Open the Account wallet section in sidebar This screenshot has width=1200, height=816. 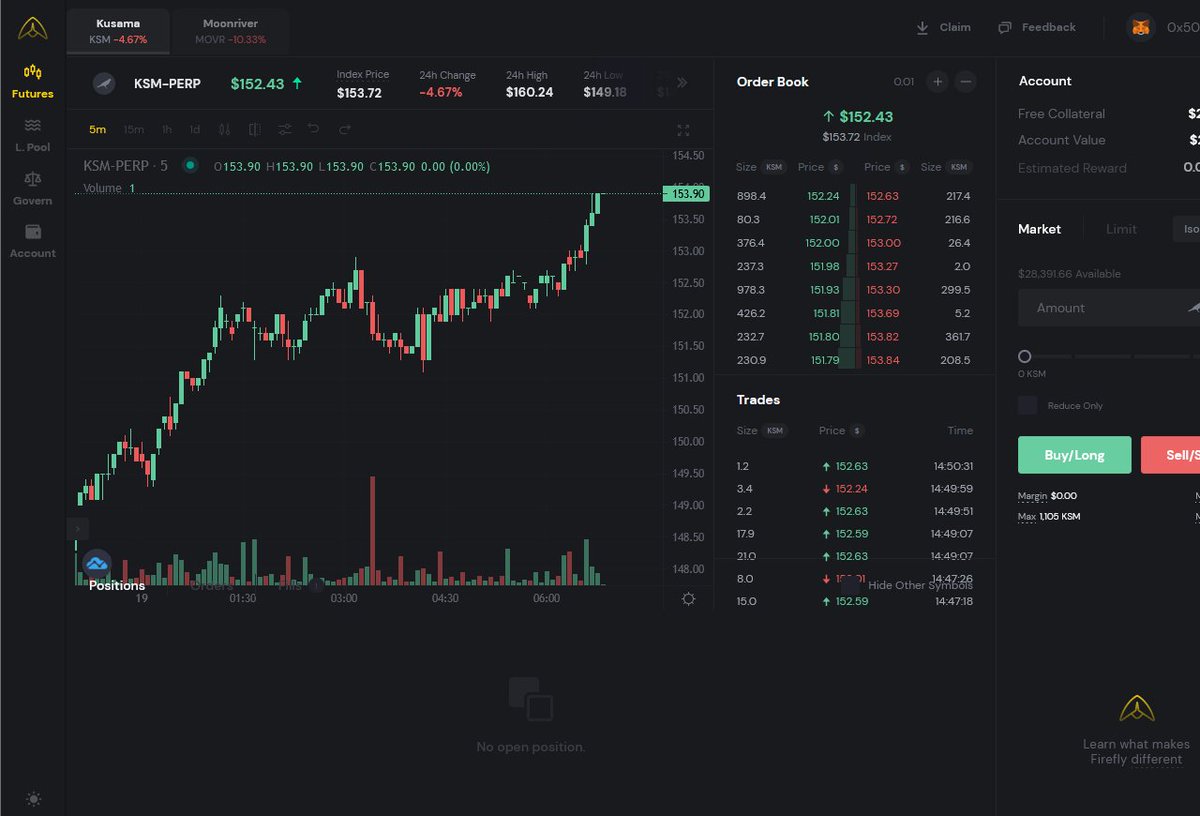point(33,241)
